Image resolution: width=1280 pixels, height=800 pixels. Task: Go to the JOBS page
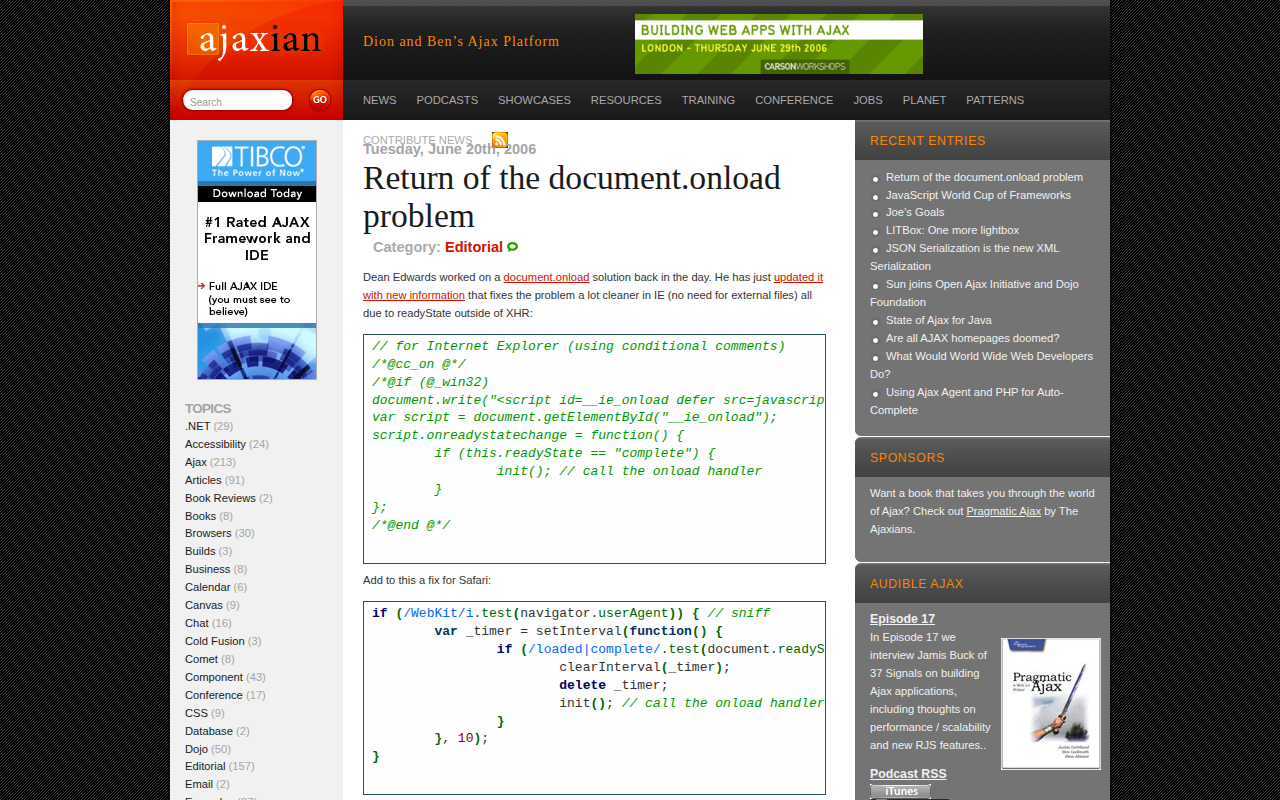tap(868, 100)
